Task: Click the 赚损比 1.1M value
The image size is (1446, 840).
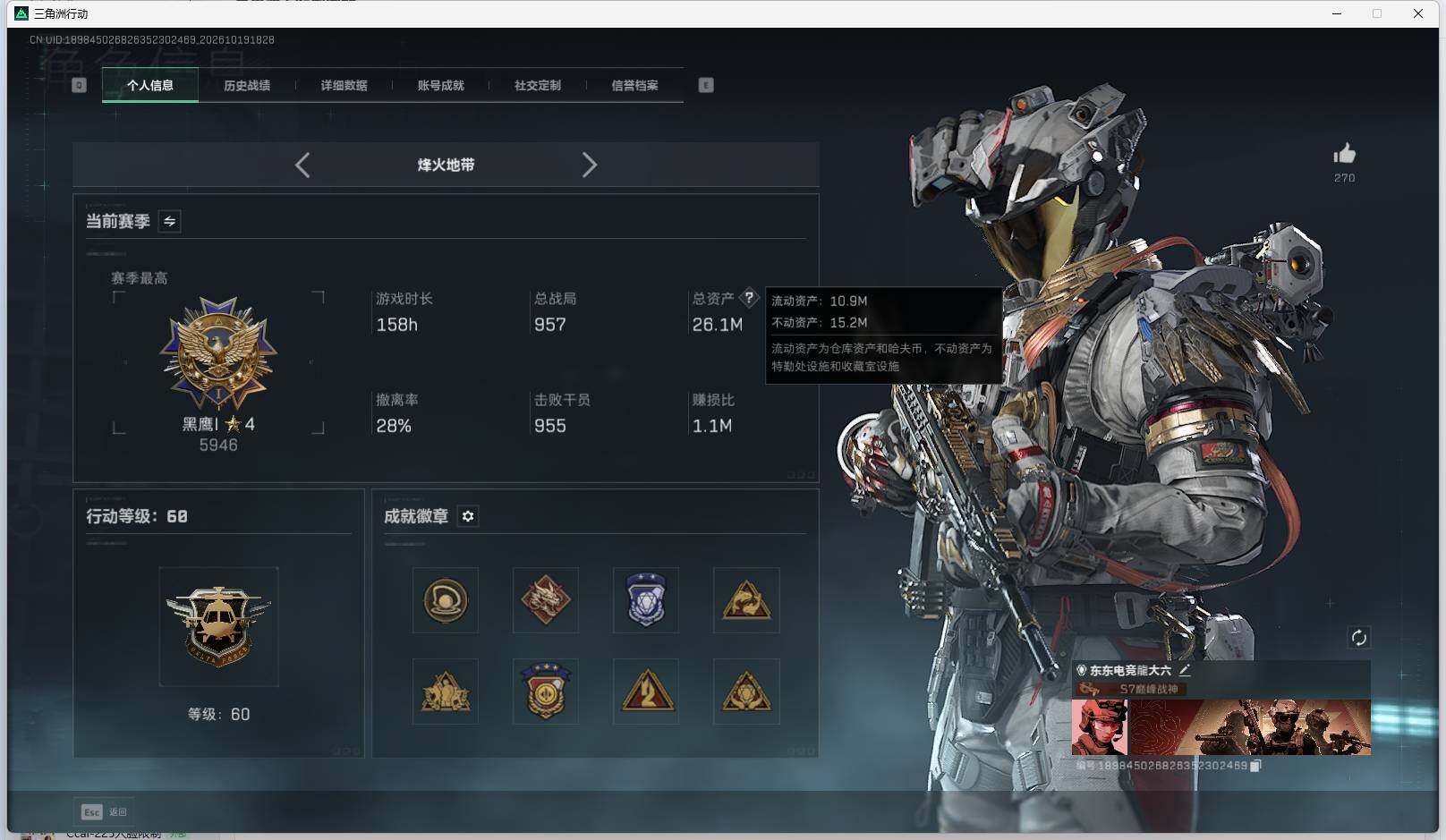Action: pyautogui.click(x=712, y=426)
